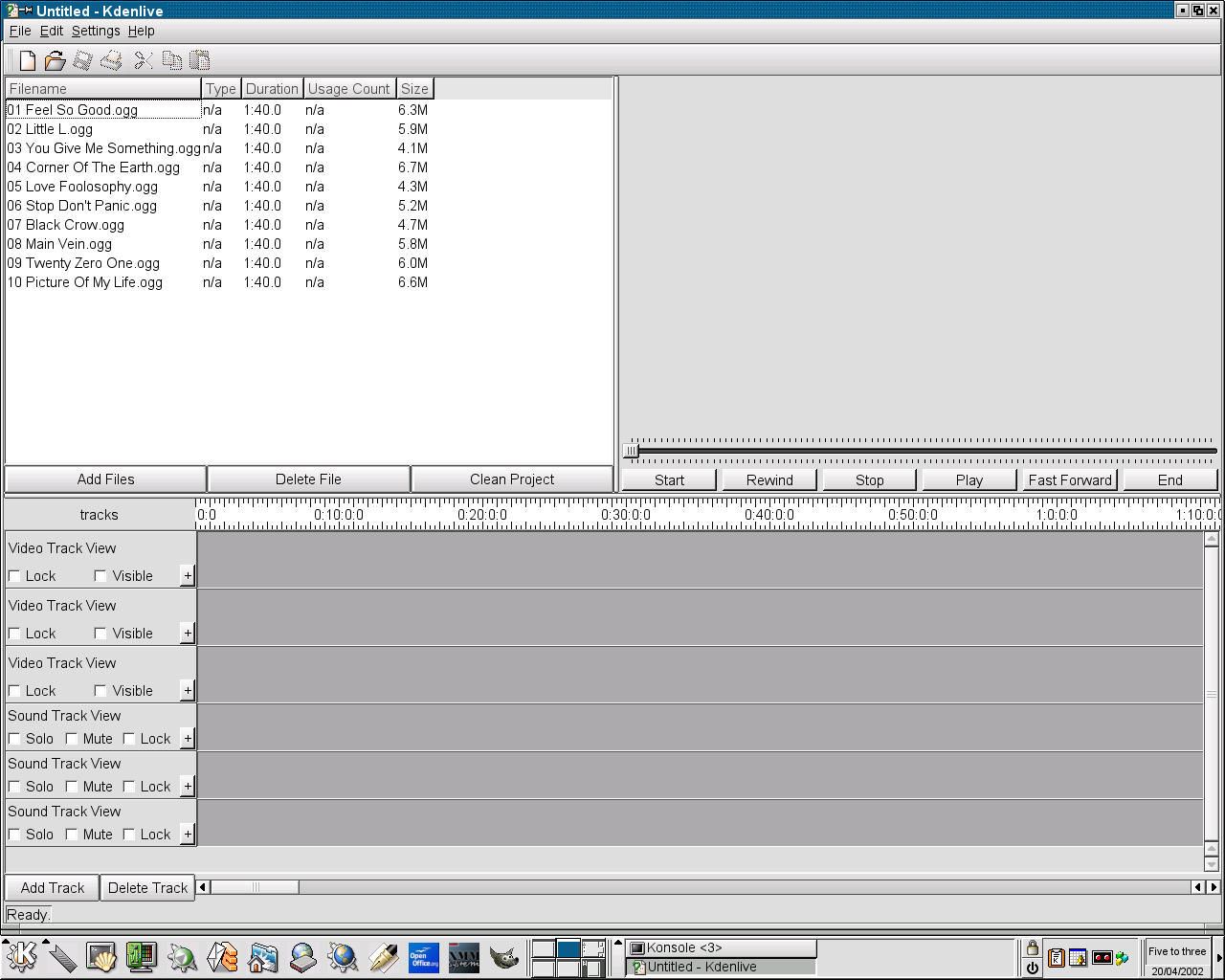The height and width of the screenshot is (980, 1225).
Task: Enable Lock on the first video track
Action: click(14, 576)
